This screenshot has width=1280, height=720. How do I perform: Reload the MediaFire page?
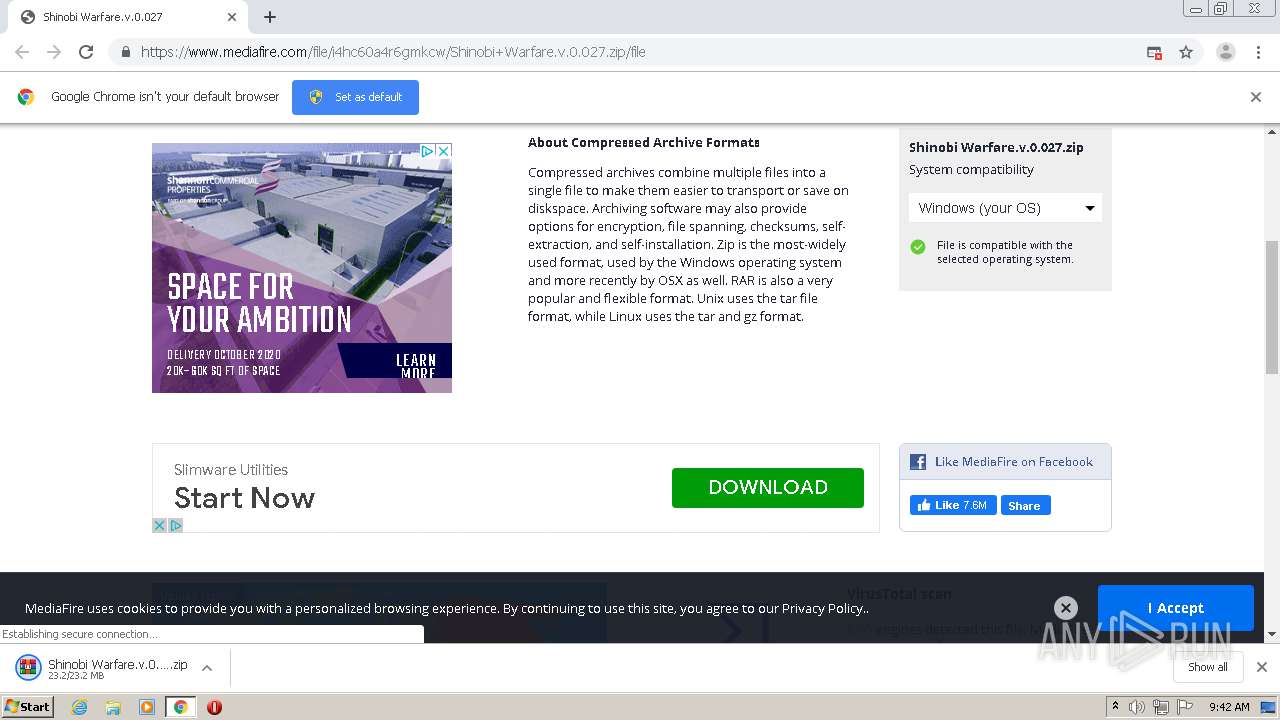86,52
